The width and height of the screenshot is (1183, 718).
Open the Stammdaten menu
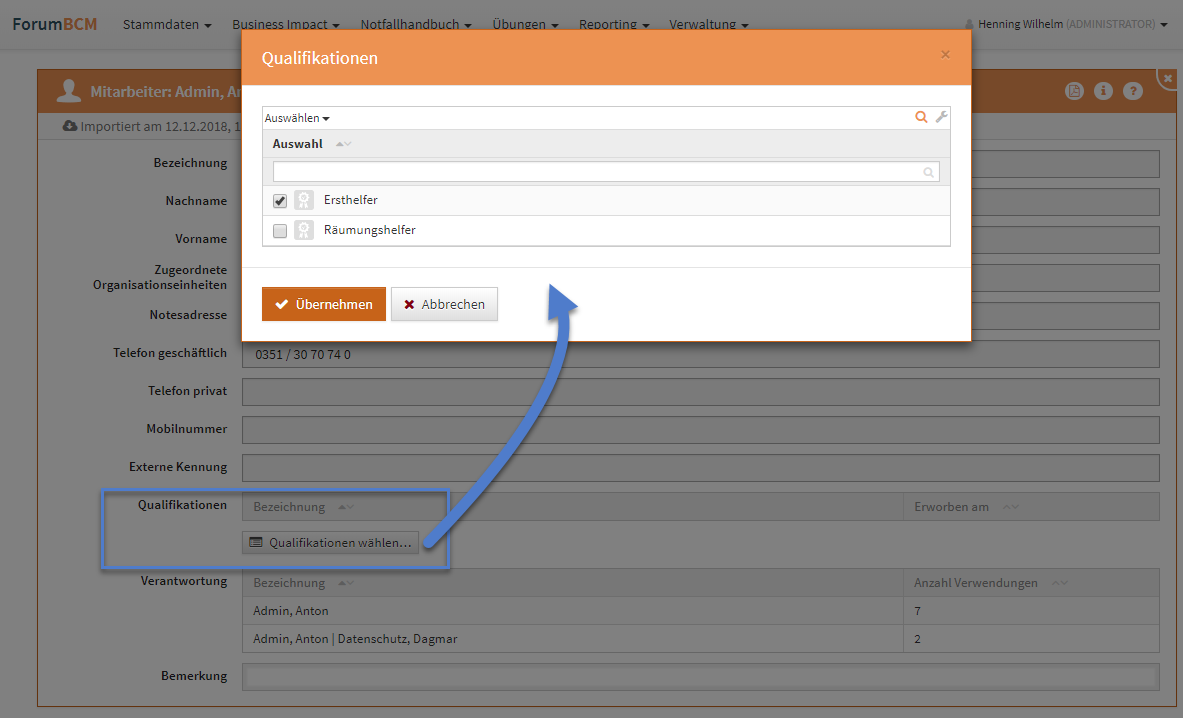coord(166,24)
